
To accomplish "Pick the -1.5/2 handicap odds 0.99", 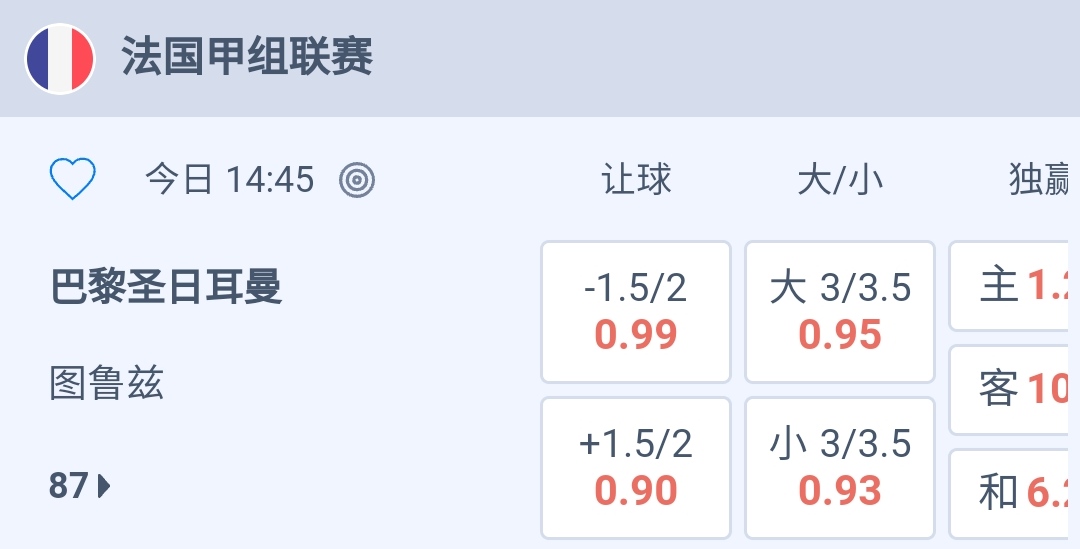I will [636, 312].
